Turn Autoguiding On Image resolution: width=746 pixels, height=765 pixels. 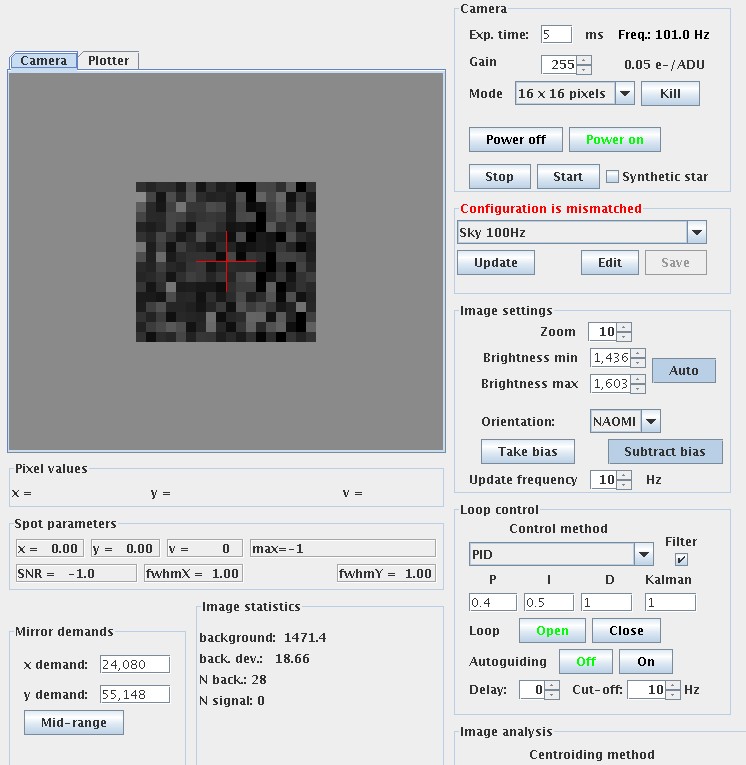pyautogui.click(x=645, y=661)
